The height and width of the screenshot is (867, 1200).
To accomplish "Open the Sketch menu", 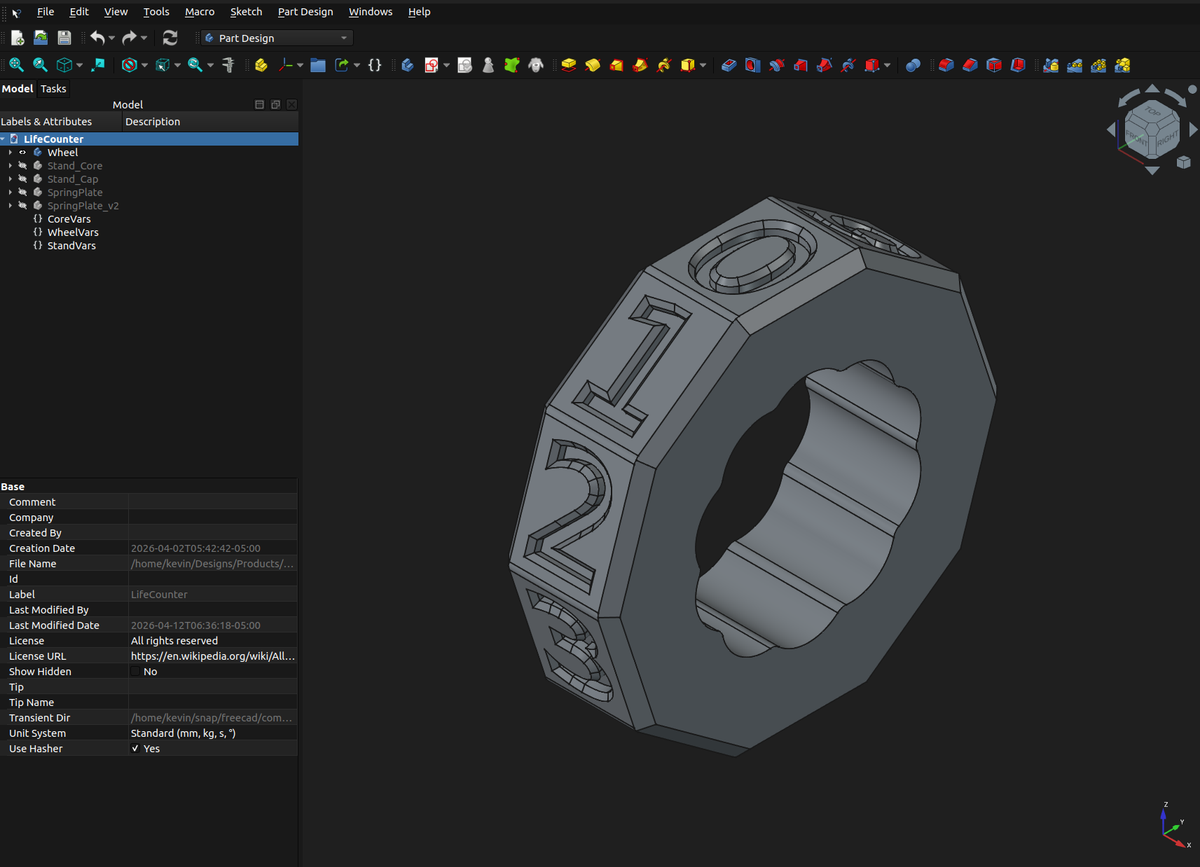I will 246,12.
